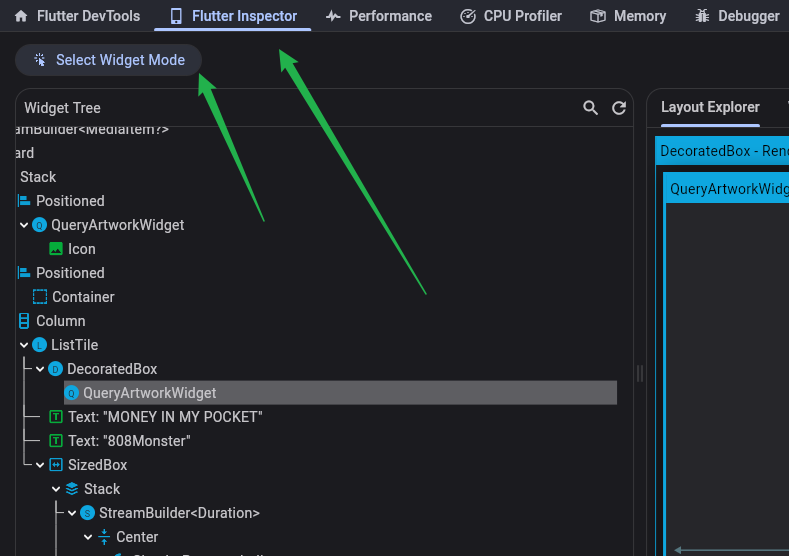Select the Stack row below 'ard'
The image size is (789, 556).
point(38,177)
